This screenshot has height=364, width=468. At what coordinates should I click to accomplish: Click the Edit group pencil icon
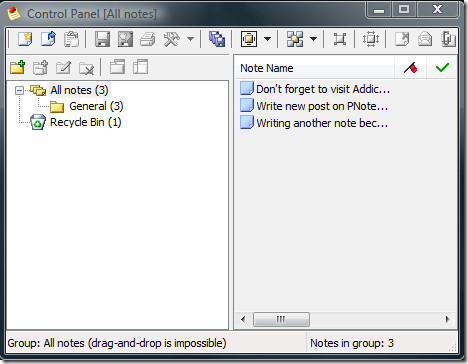point(63,67)
